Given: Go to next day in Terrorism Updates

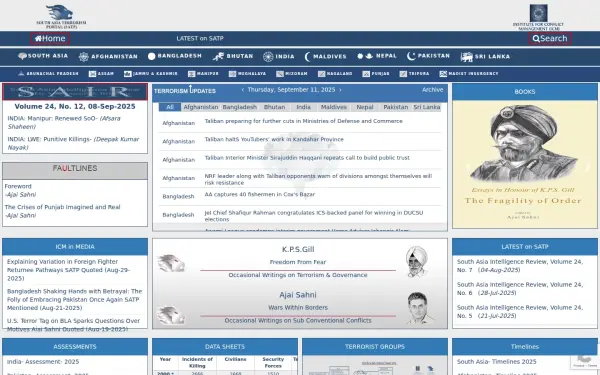Looking at the screenshot, I should [340, 90].
